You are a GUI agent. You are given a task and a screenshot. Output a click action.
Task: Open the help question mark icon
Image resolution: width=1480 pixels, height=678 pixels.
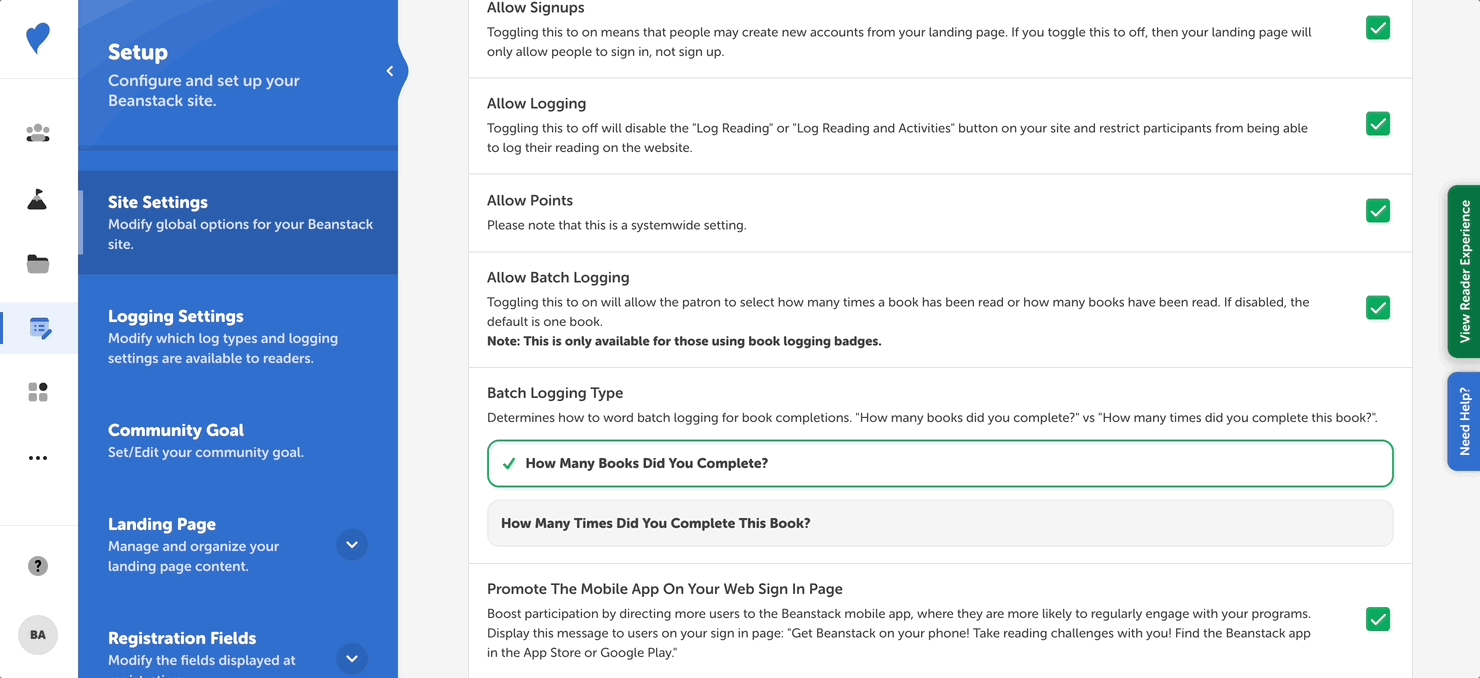click(38, 565)
